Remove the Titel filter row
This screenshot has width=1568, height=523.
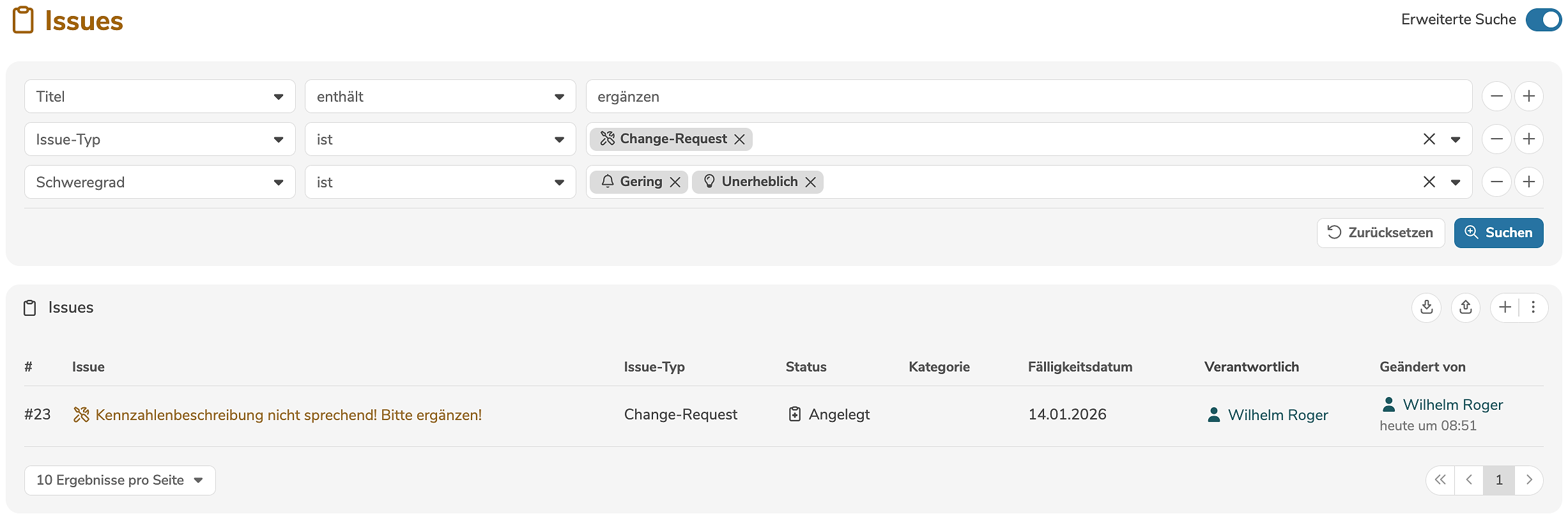1496,97
